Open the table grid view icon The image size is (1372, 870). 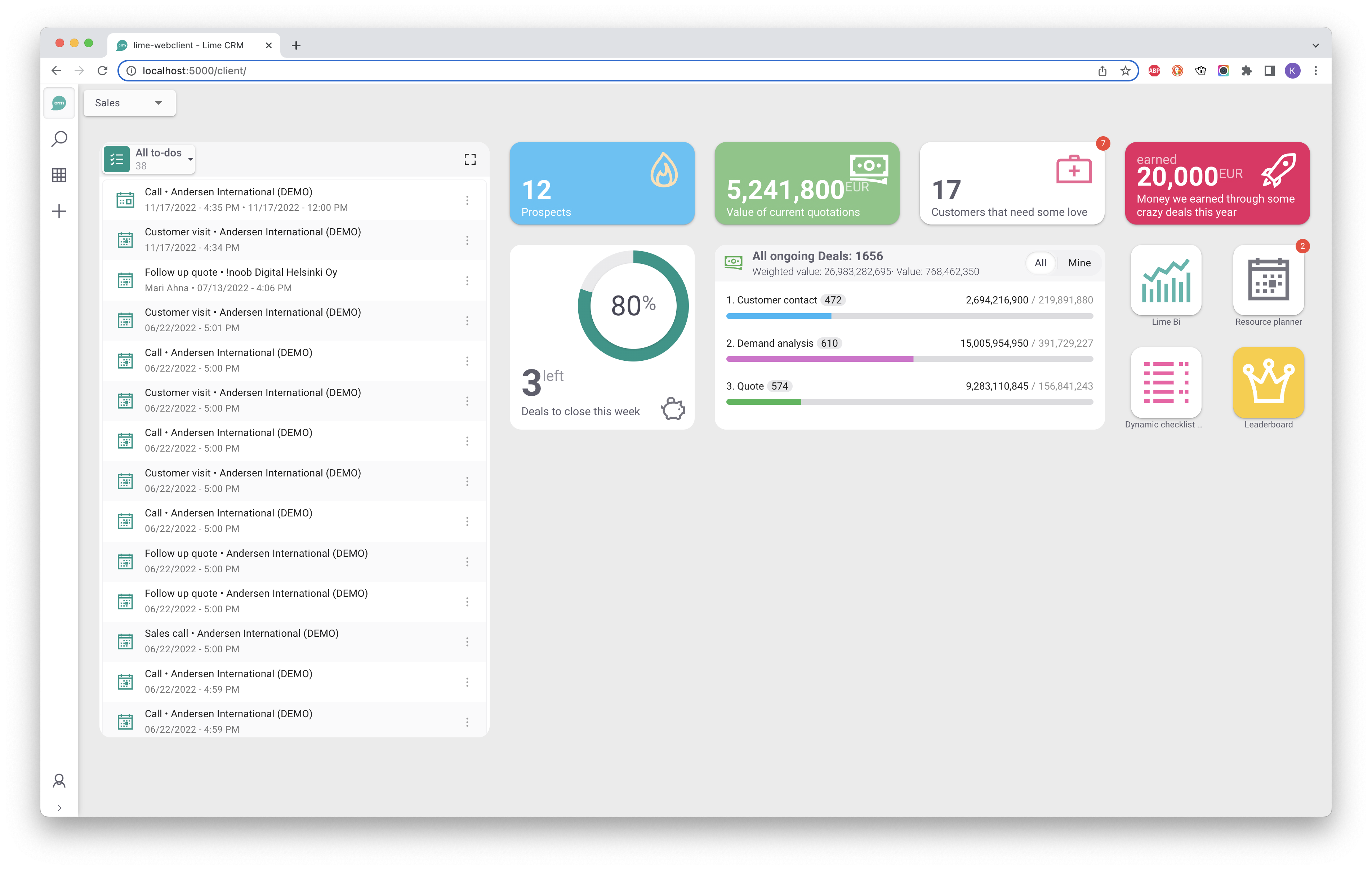pyautogui.click(x=59, y=175)
